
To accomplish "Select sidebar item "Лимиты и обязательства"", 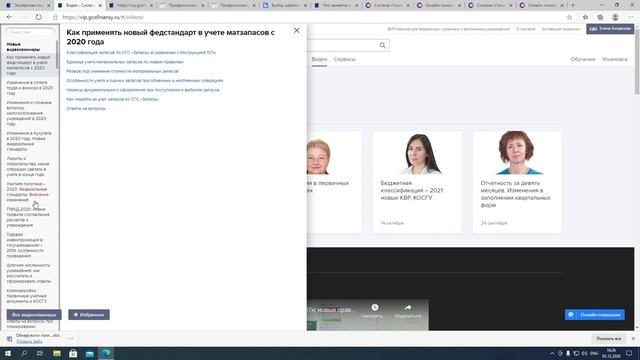I will (x=29, y=167).
